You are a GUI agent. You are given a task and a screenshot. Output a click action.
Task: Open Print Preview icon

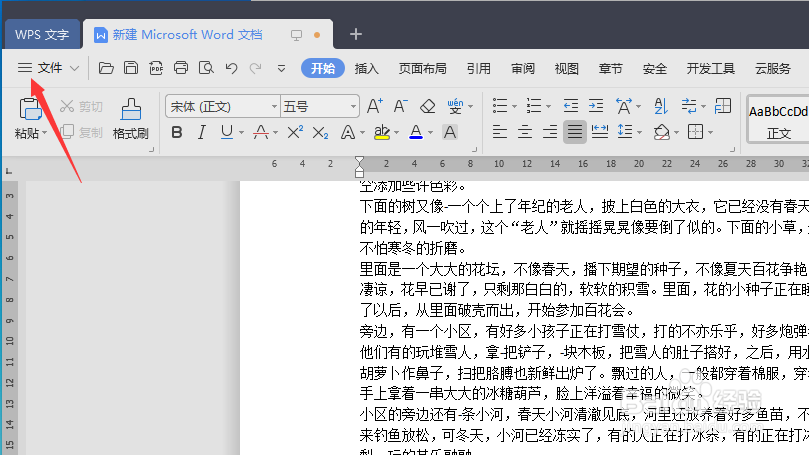pos(206,68)
